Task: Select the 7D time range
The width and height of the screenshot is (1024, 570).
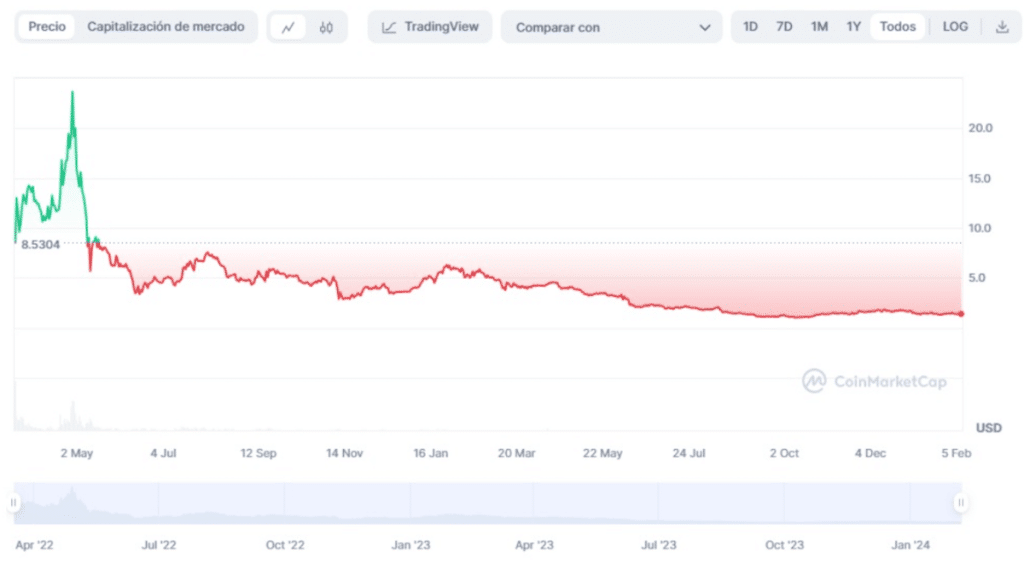Action: [784, 27]
